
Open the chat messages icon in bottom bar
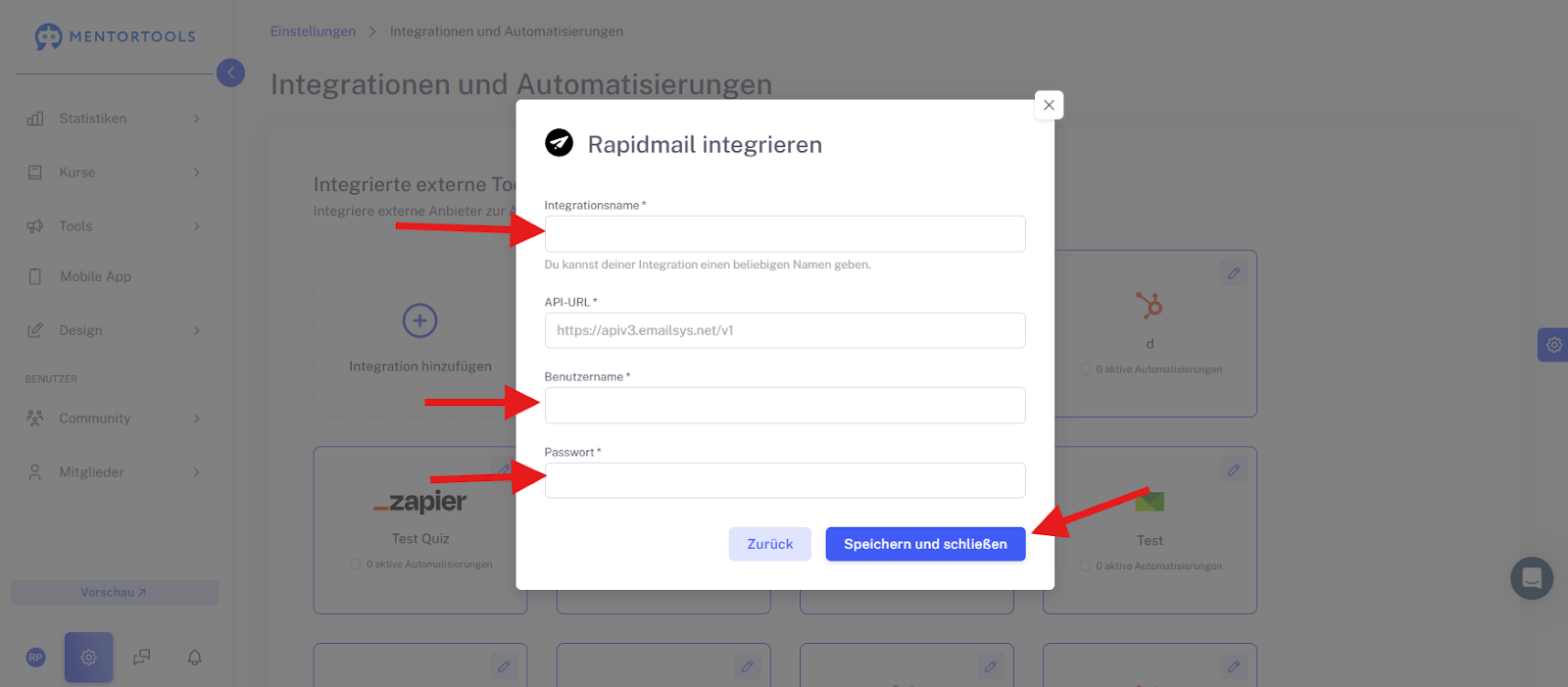[x=142, y=658]
